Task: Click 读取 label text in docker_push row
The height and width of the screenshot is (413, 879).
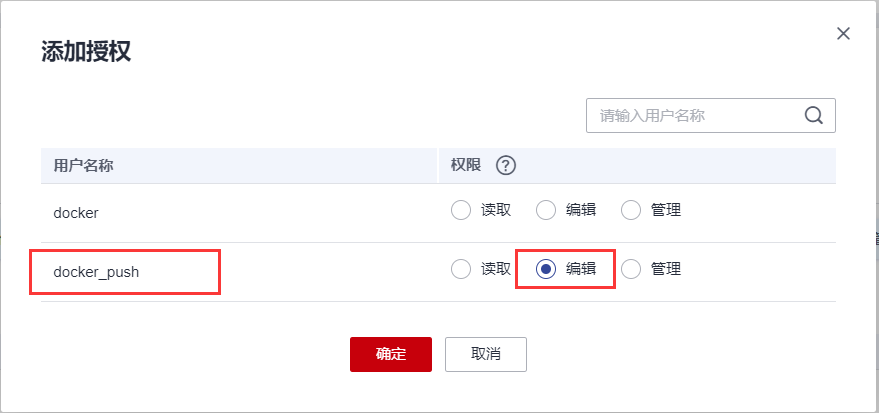Action: [x=496, y=270]
